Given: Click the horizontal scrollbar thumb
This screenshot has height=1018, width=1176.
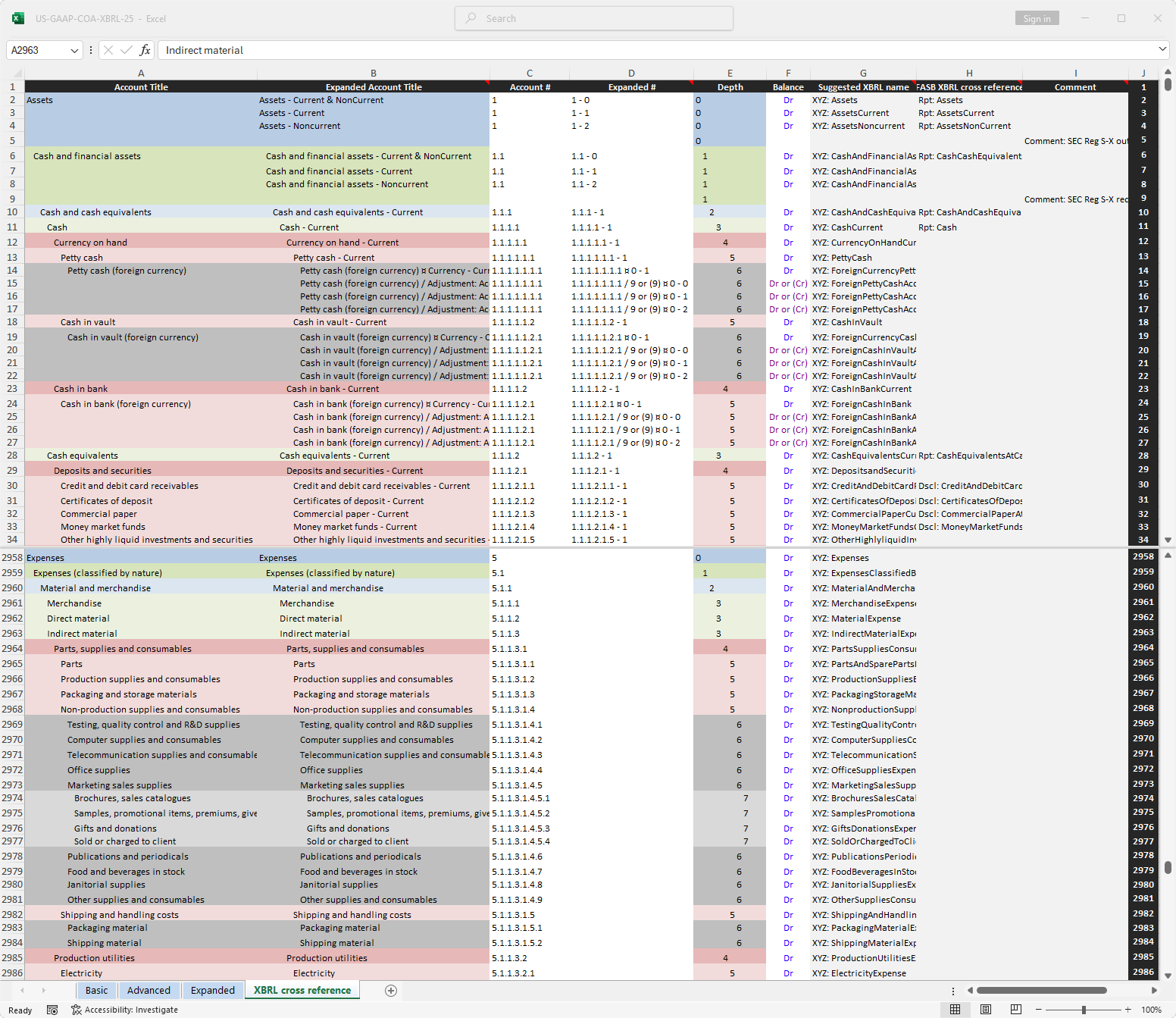Looking at the screenshot, I should point(1041,991).
